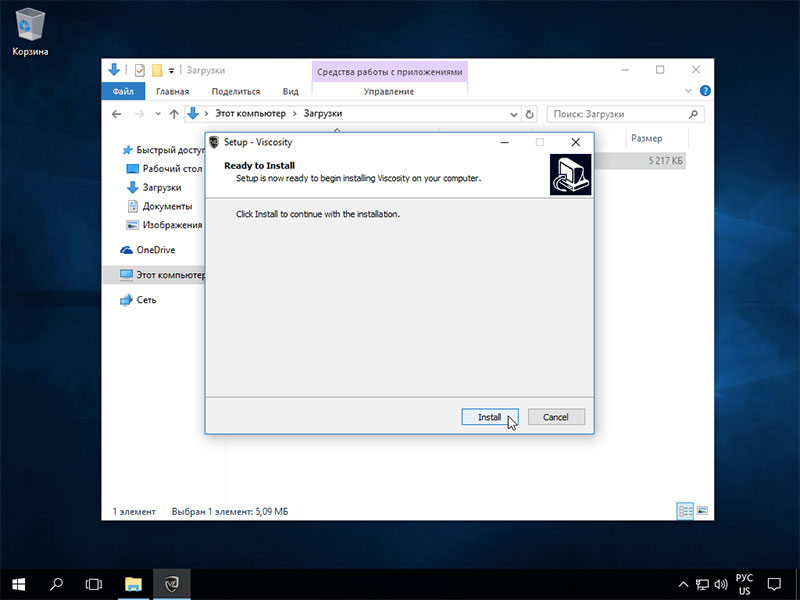This screenshot has width=800, height=600.
Task: Switch to the Главная ribbon tab
Action: (172, 91)
